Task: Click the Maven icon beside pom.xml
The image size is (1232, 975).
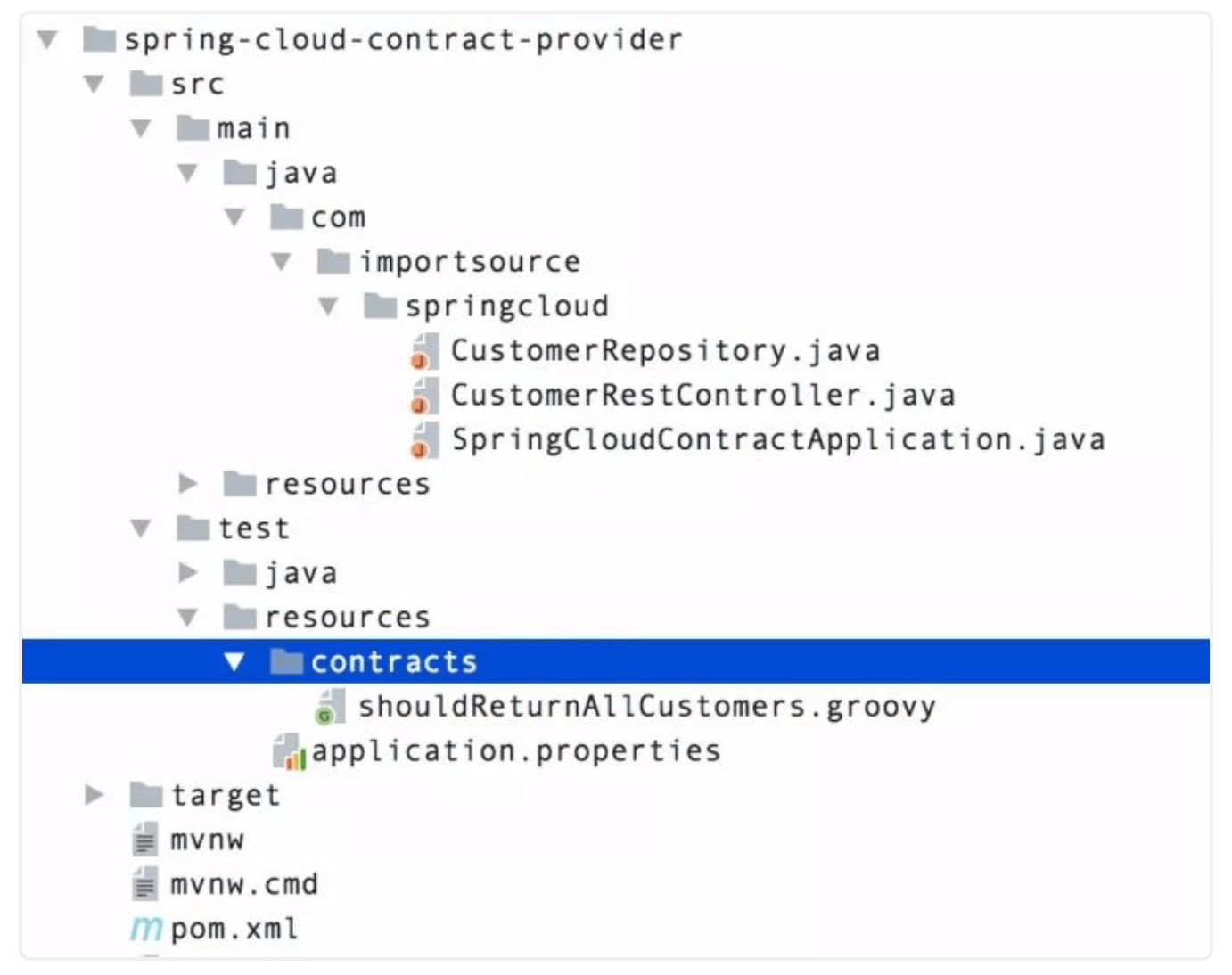Action: (145, 930)
